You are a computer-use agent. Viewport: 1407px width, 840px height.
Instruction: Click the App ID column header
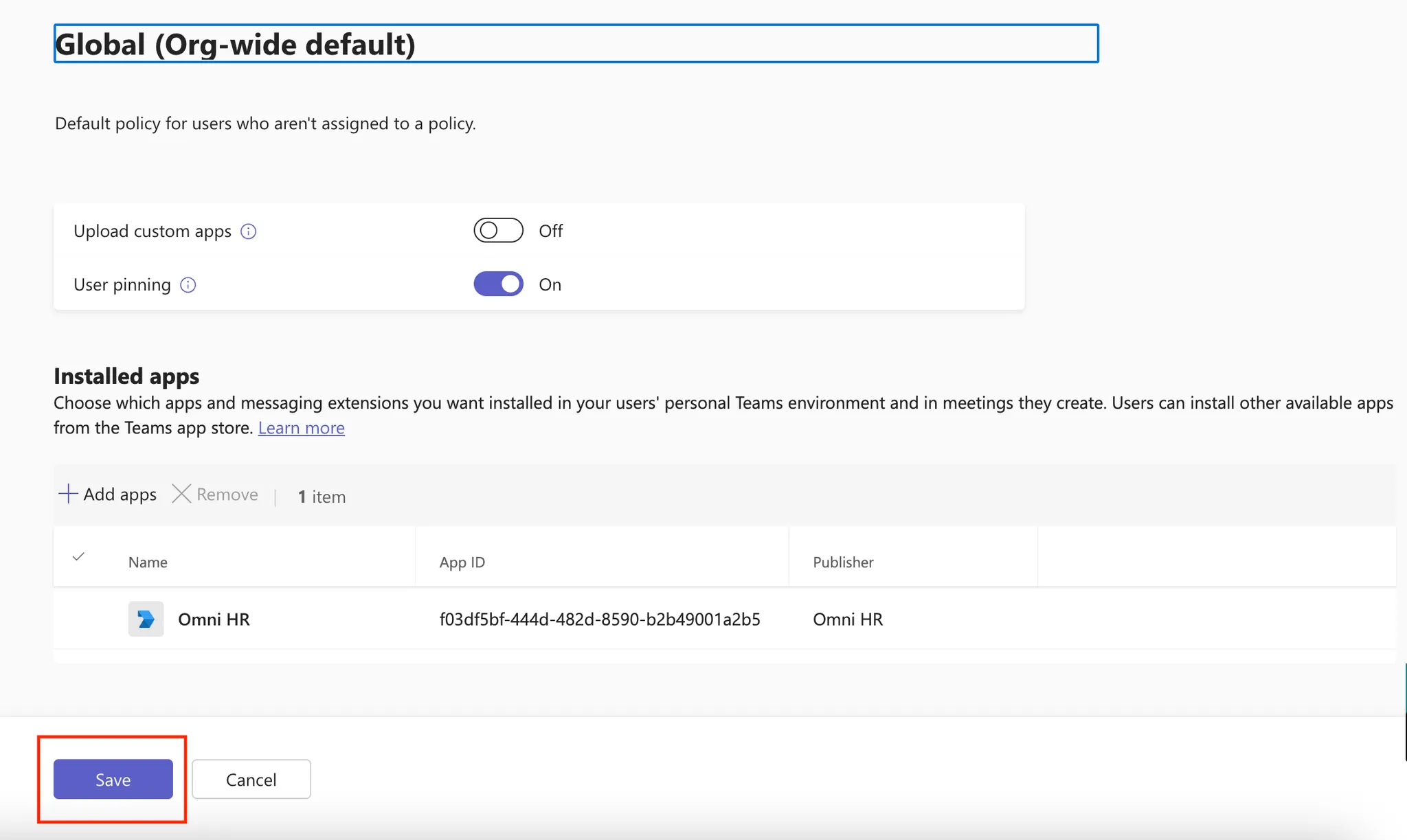pos(462,563)
